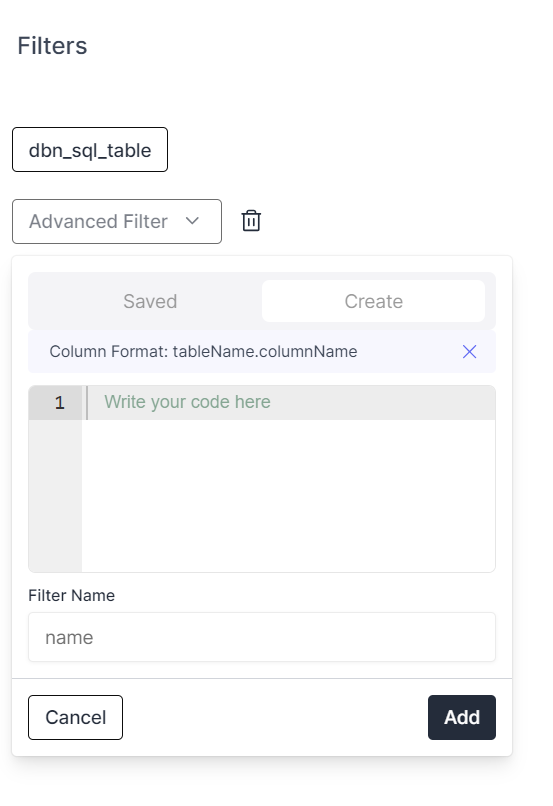Click the Add button
The height and width of the screenshot is (806, 553).
(x=462, y=718)
